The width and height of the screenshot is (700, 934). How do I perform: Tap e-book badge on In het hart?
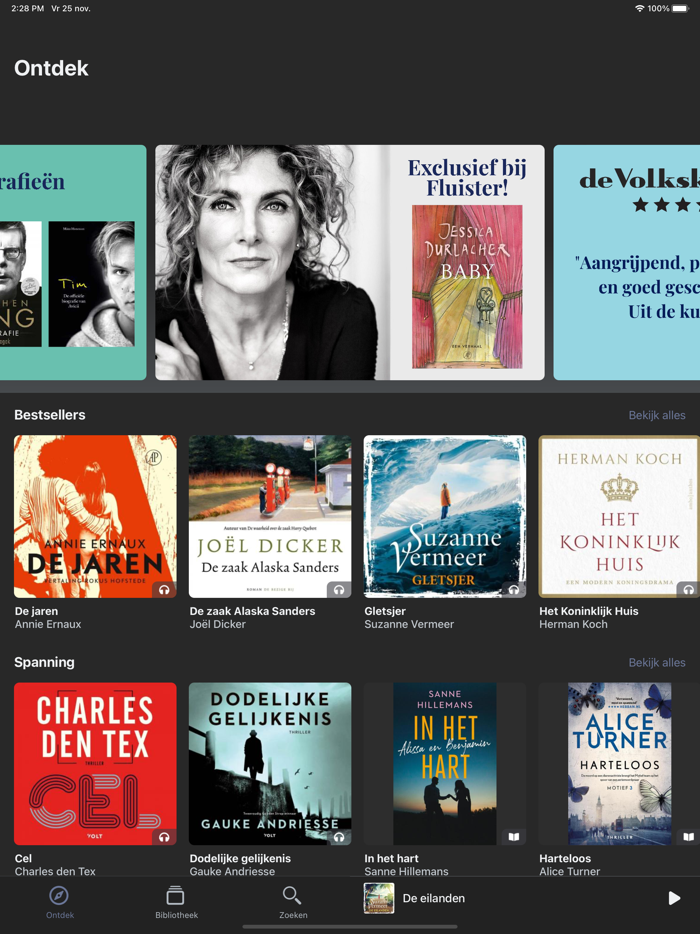click(x=514, y=837)
